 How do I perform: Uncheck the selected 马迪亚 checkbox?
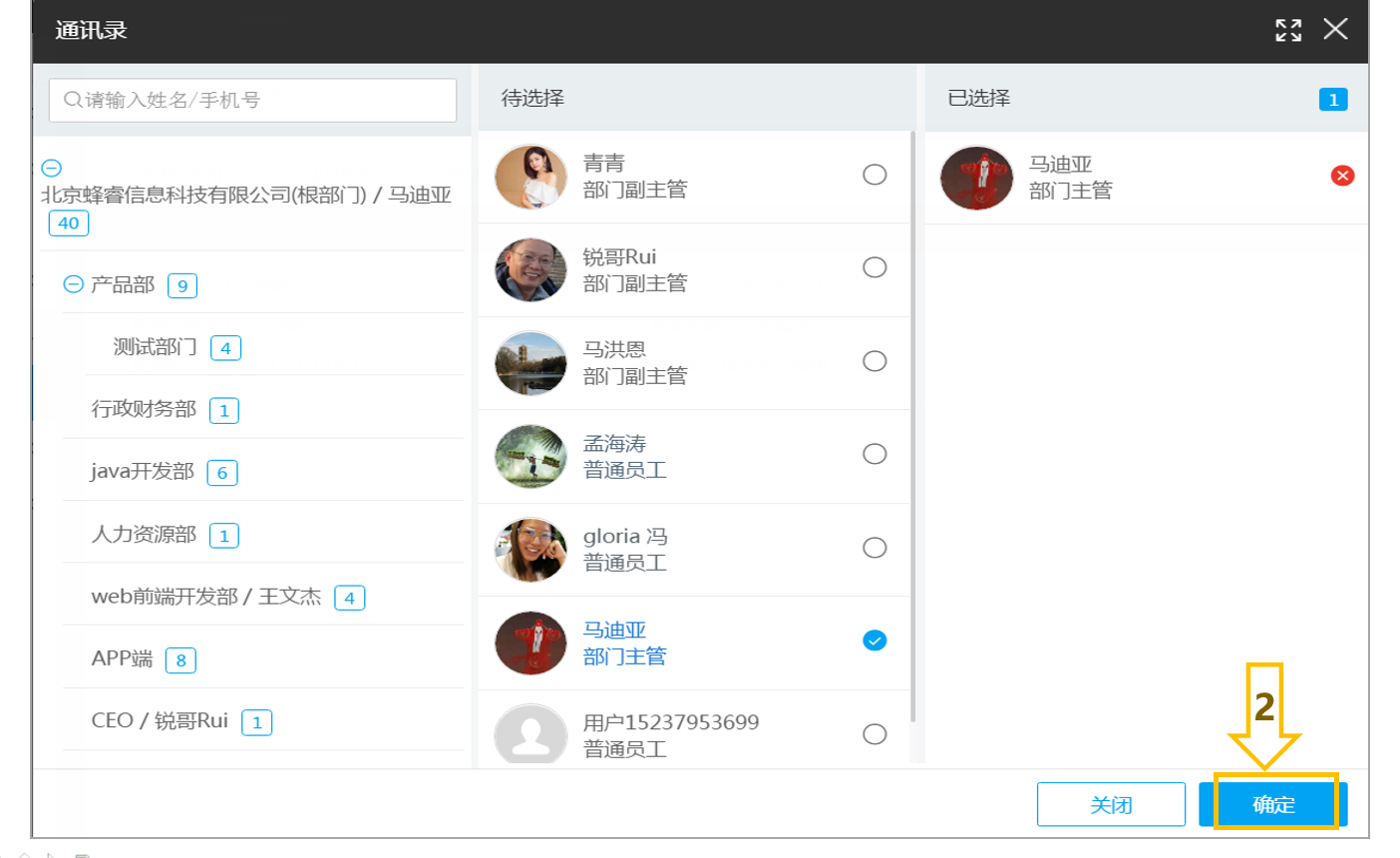click(875, 641)
